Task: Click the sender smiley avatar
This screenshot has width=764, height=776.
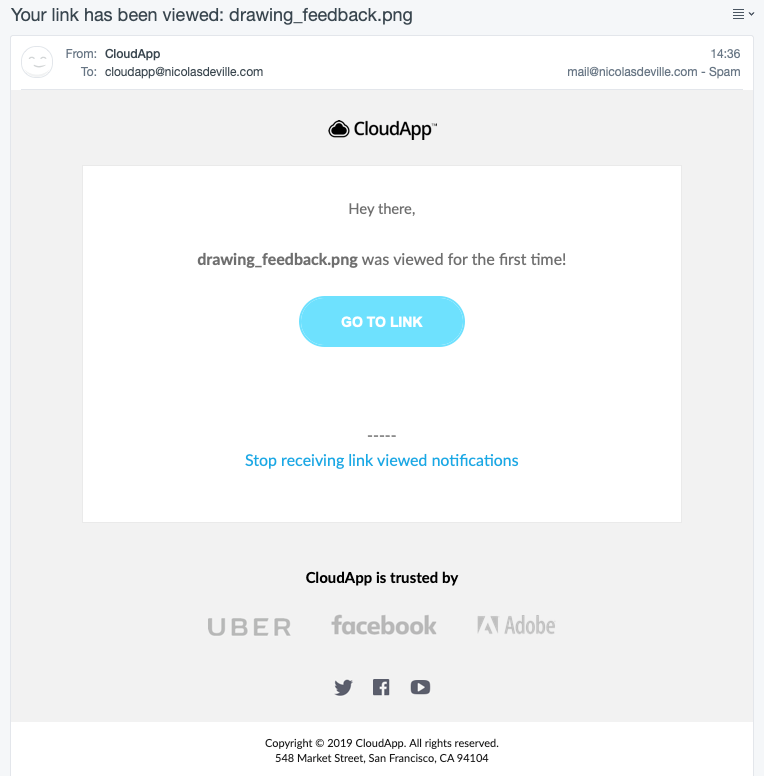Action: coord(37,62)
